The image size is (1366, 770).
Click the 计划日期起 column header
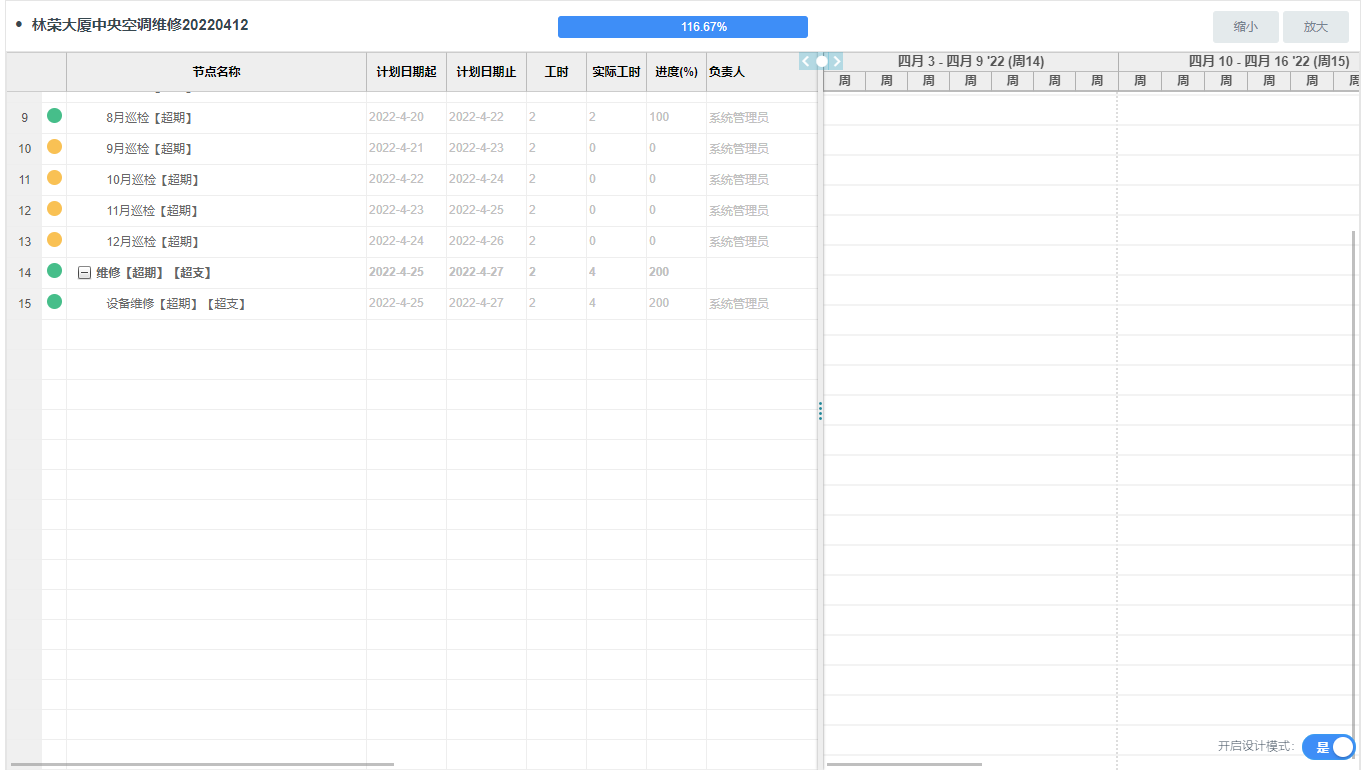406,72
